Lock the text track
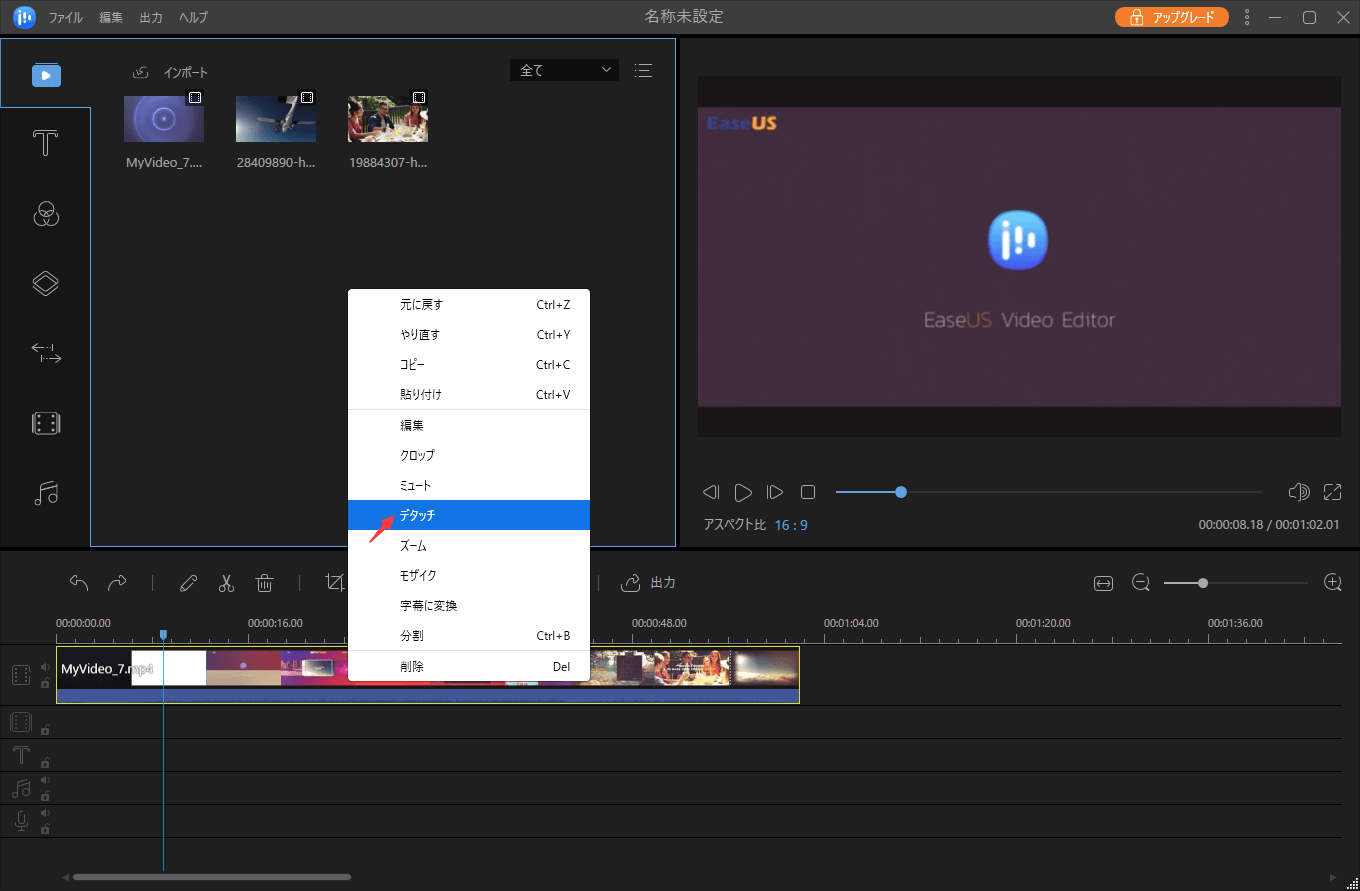The image size is (1360, 891). (45, 763)
